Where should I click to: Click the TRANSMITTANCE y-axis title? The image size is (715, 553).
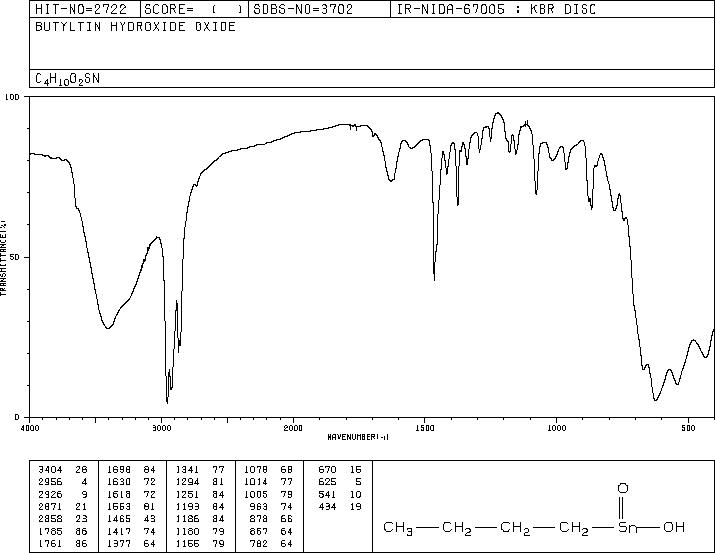pos(3,257)
